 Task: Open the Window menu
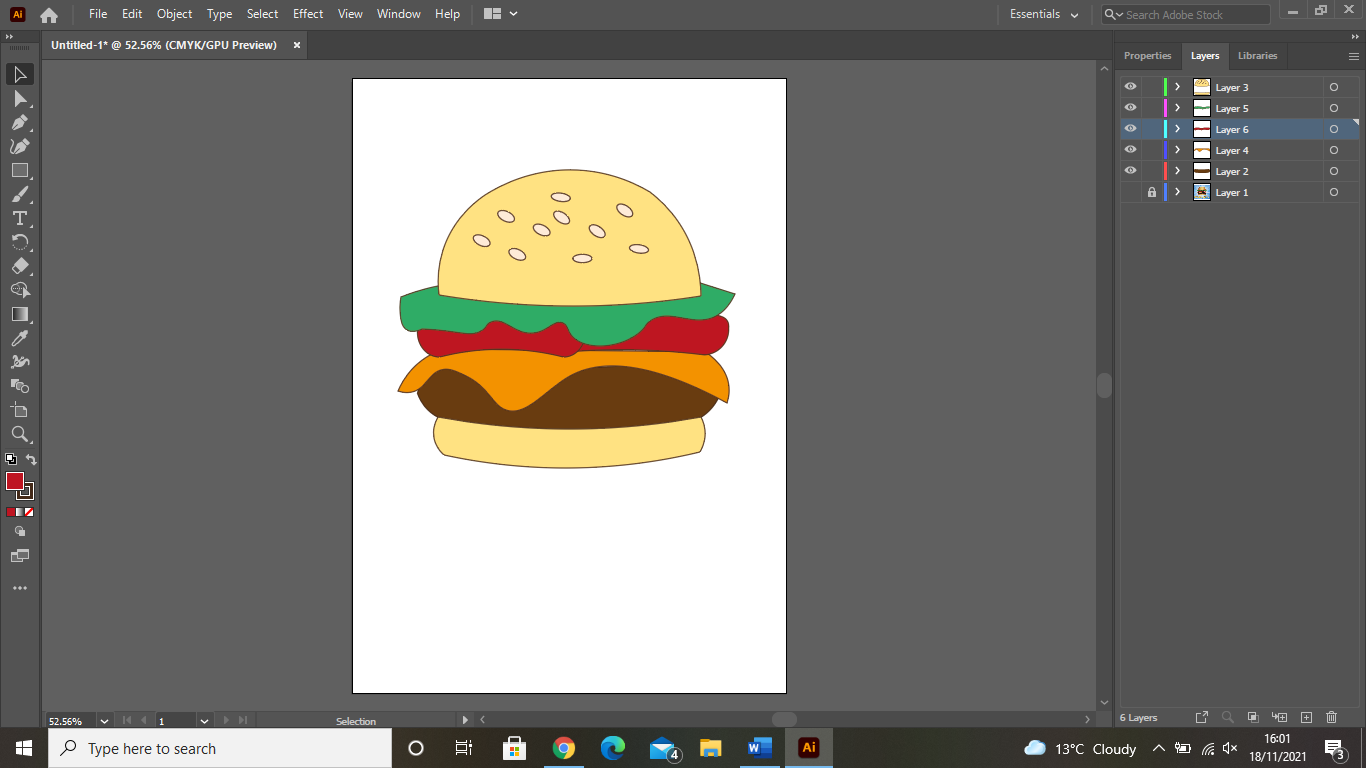tap(399, 14)
